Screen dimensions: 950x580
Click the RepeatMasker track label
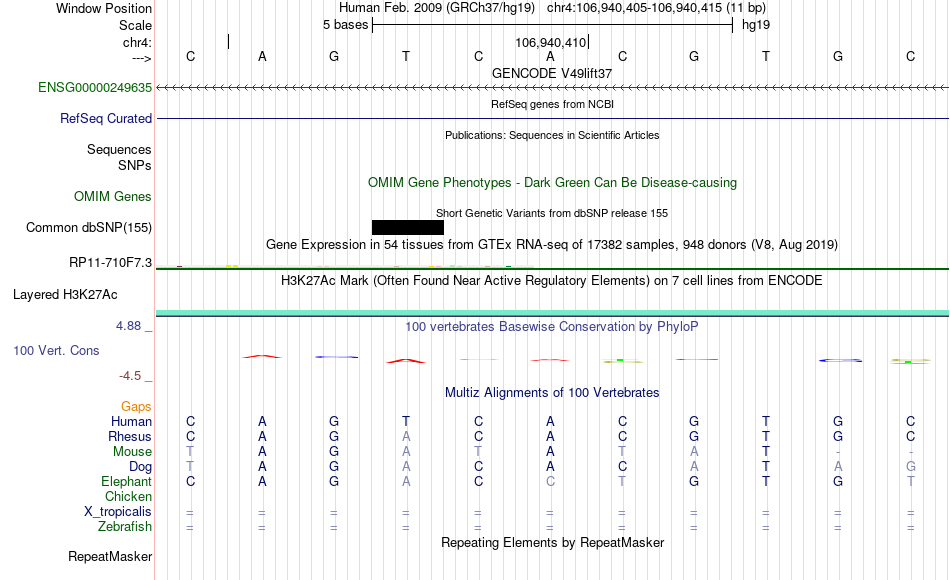(110, 556)
